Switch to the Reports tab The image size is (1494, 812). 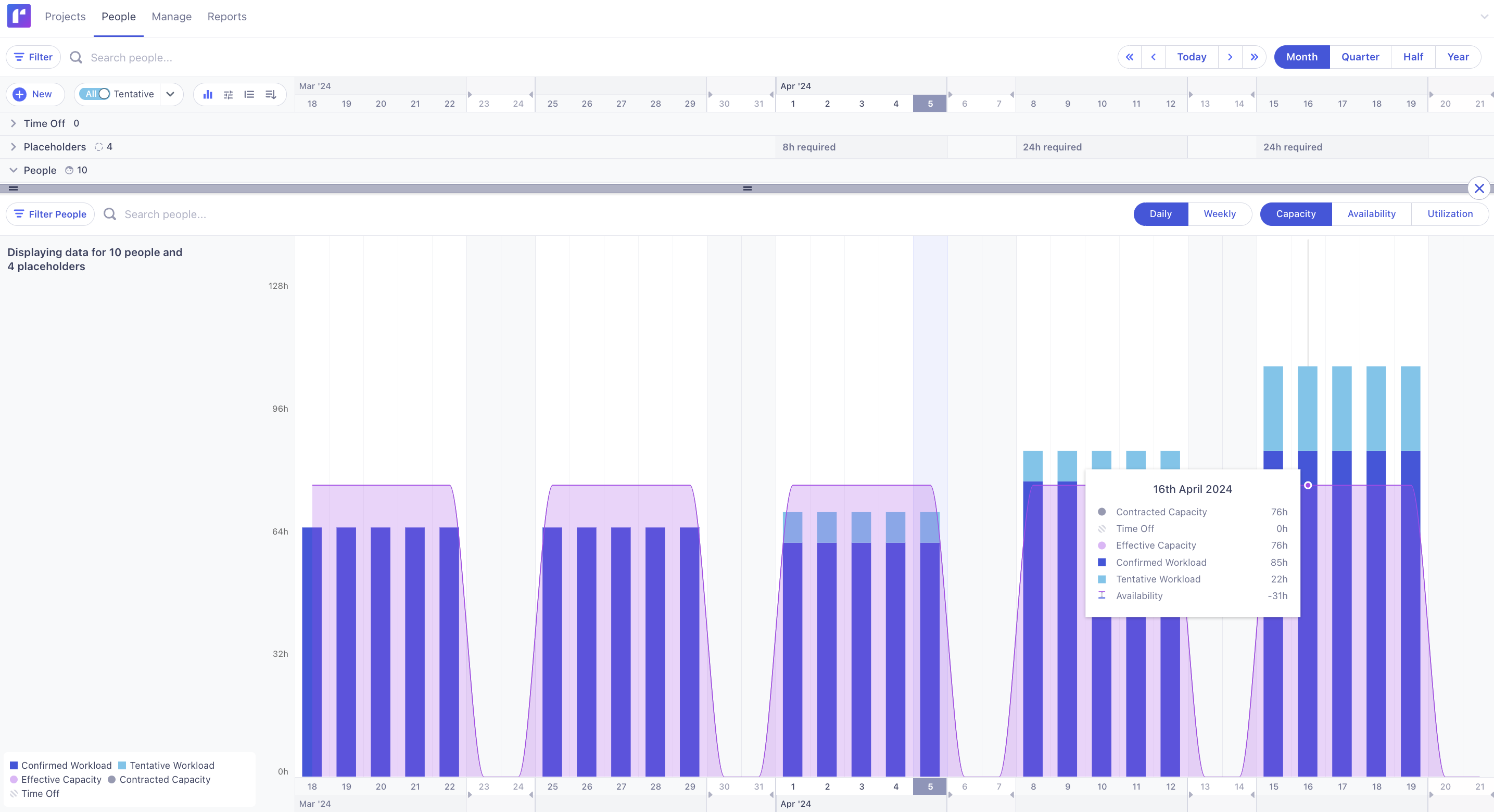pos(227,16)
